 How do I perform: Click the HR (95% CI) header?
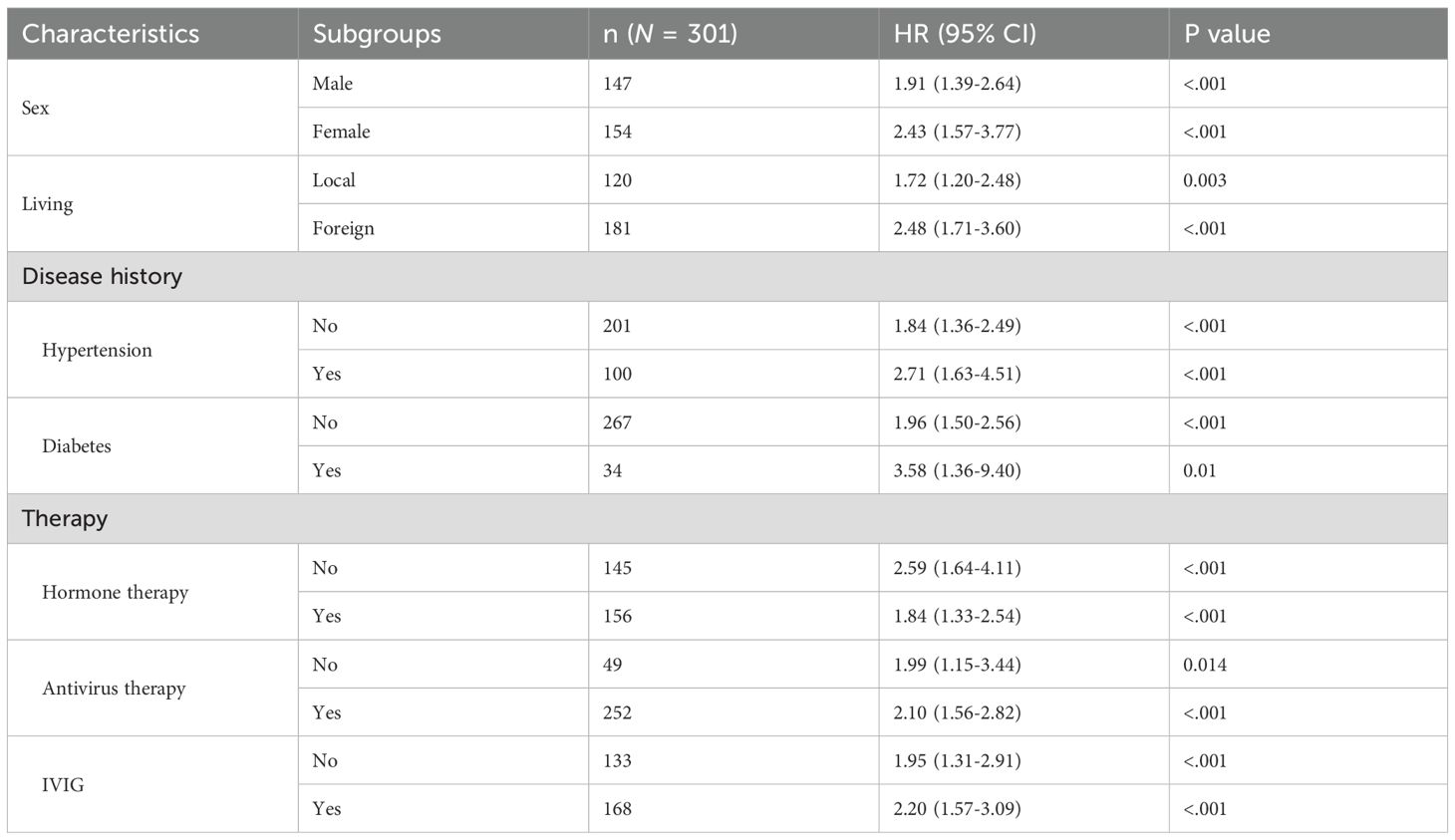[965, 34]
